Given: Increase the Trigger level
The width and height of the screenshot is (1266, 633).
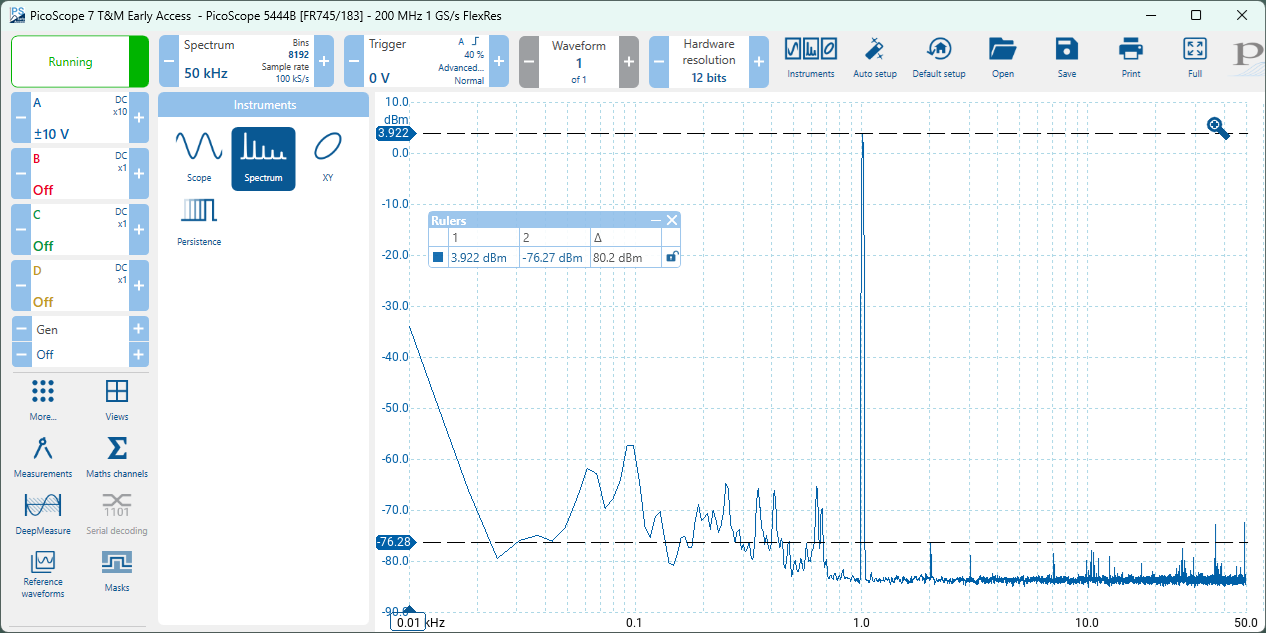Looking at the screenshot, I should 499,62.
